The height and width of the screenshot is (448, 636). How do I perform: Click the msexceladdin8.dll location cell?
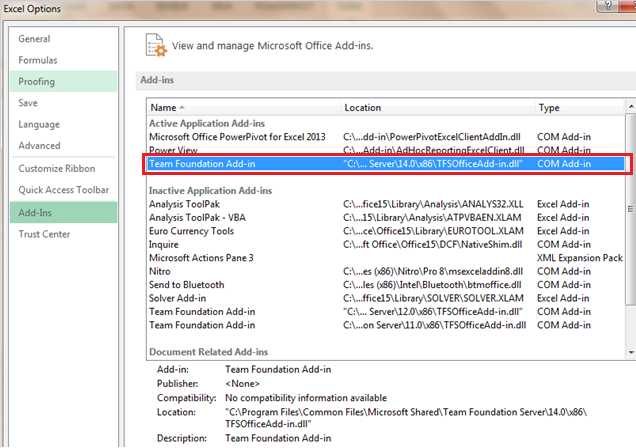433,271
